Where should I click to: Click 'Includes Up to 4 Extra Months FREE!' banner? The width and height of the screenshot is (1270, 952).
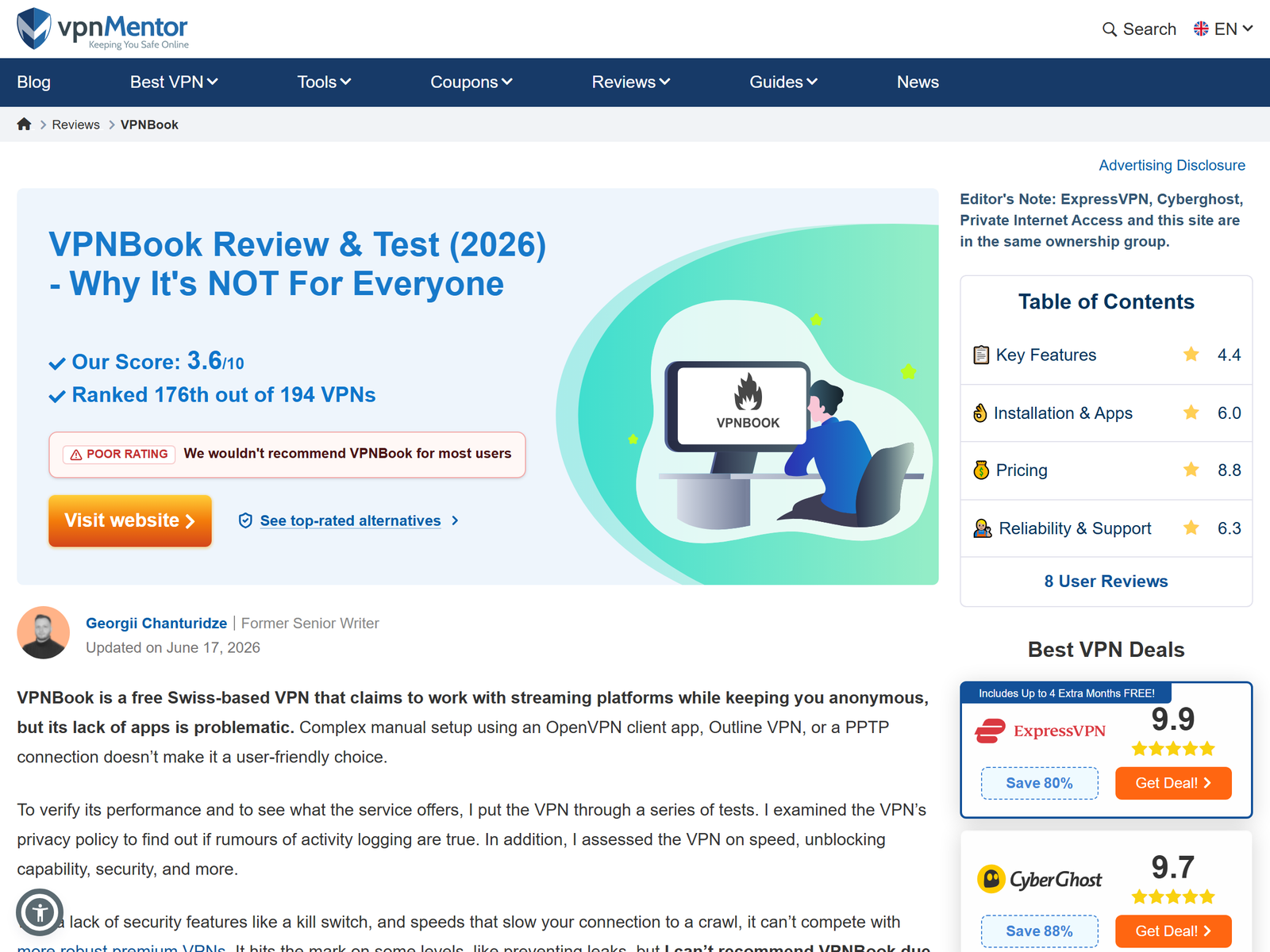pyautogui.click(x=1066, y=693)
